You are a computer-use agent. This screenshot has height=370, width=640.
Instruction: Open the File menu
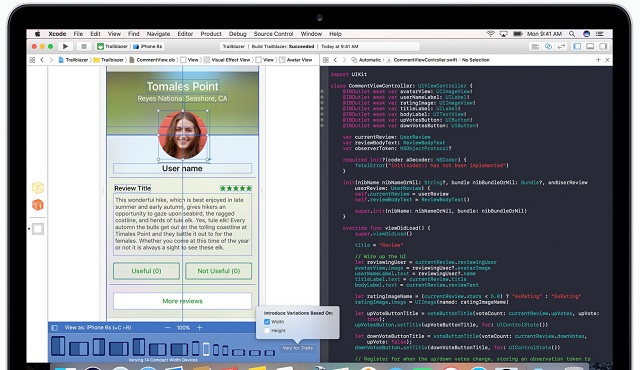pos(78,34)
